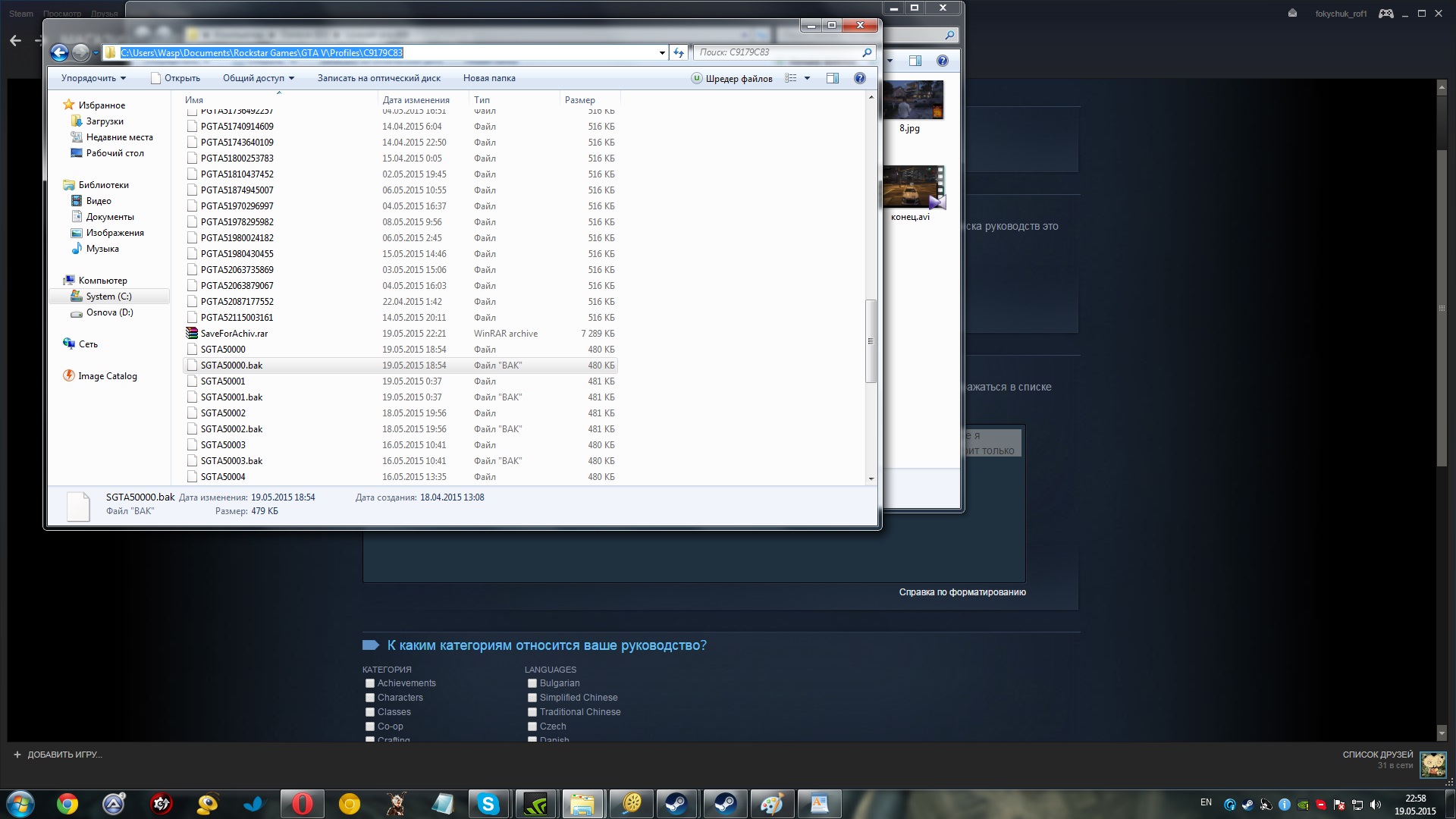Toggle the preview pane icon in Explorer toolbar
Viewport: 1456px width, 819px height.
(x=833, y=78)
